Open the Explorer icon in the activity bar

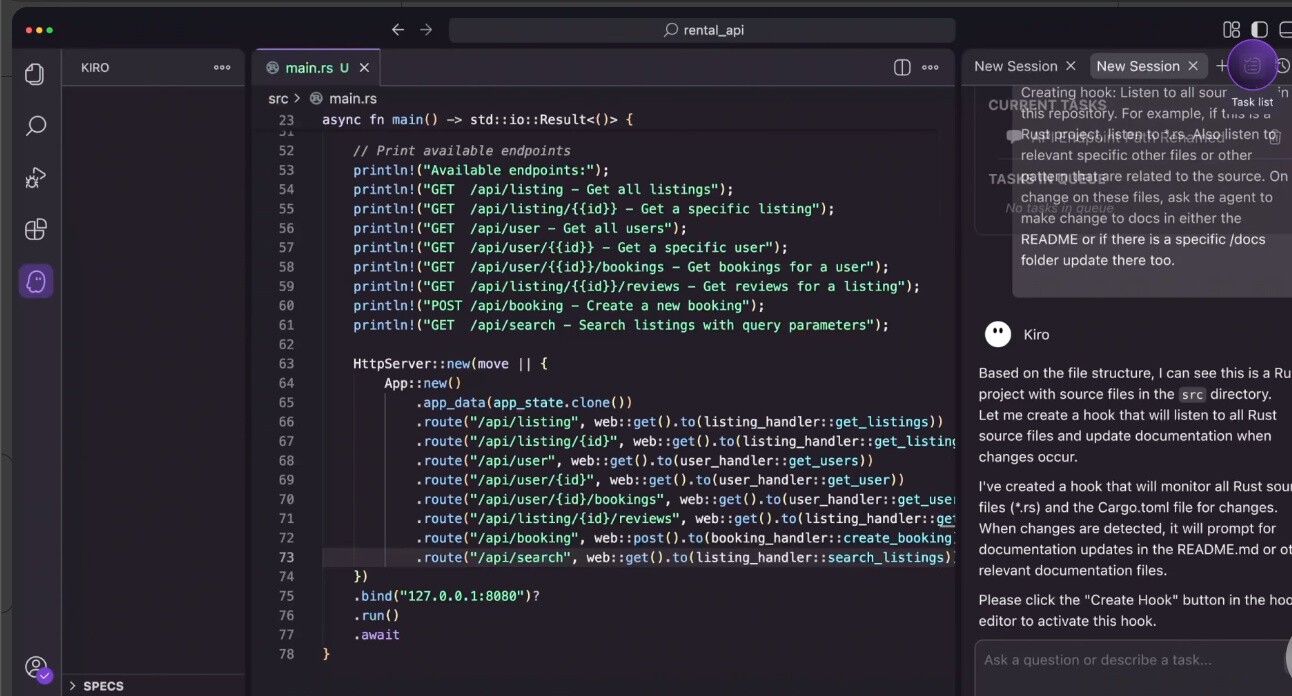click(x=35, y=74)
